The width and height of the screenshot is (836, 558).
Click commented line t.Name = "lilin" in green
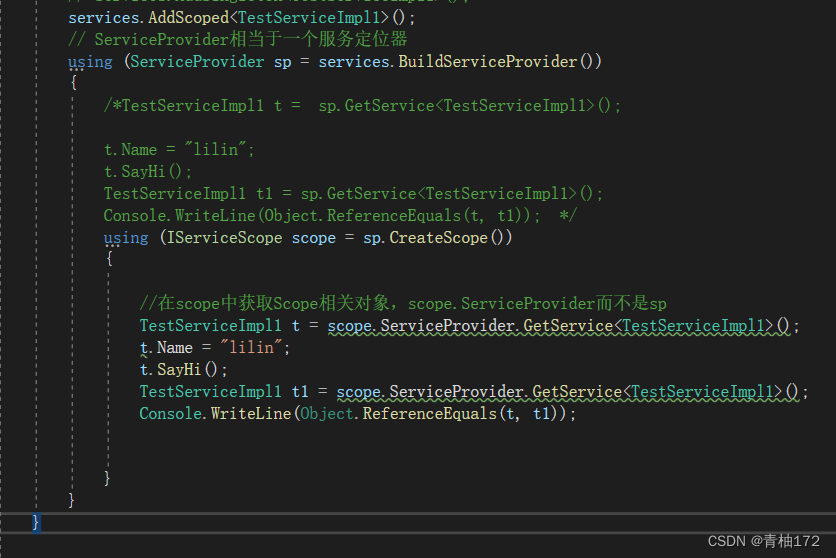coord(179,150)
